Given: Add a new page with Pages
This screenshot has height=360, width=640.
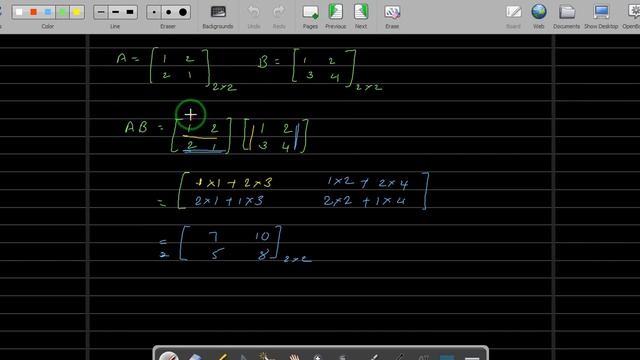Looking at the screenshot, I should point(310,16).
